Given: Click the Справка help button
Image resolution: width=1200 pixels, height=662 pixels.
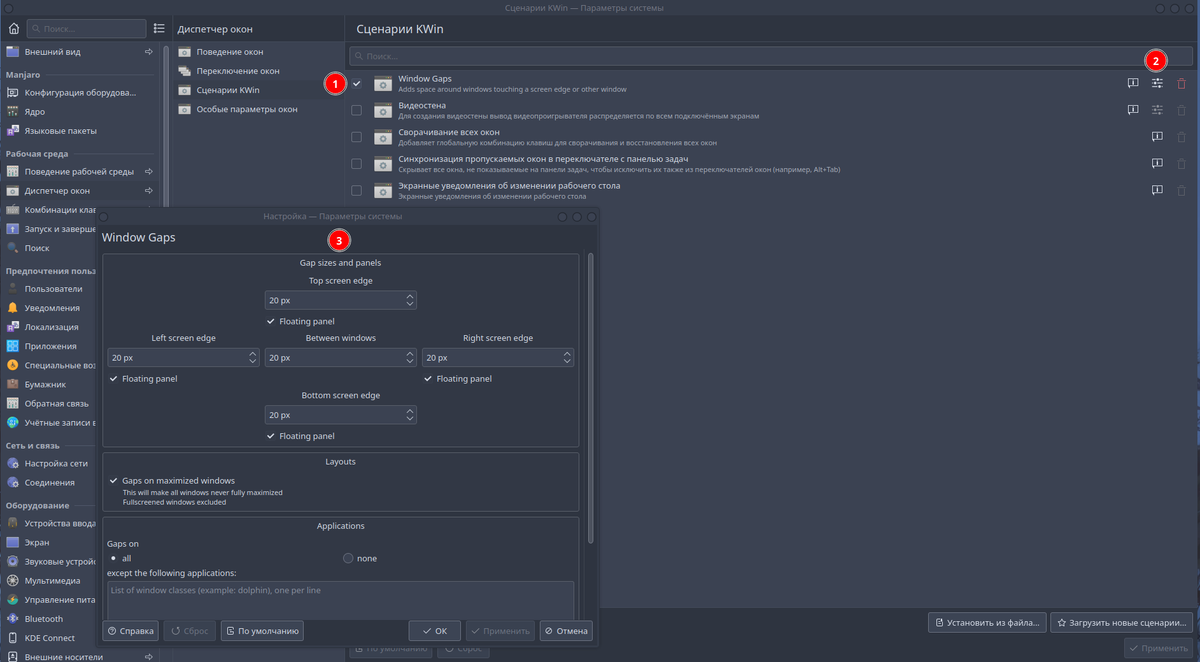Looking at the screenshot, I should tap(130, 631).
